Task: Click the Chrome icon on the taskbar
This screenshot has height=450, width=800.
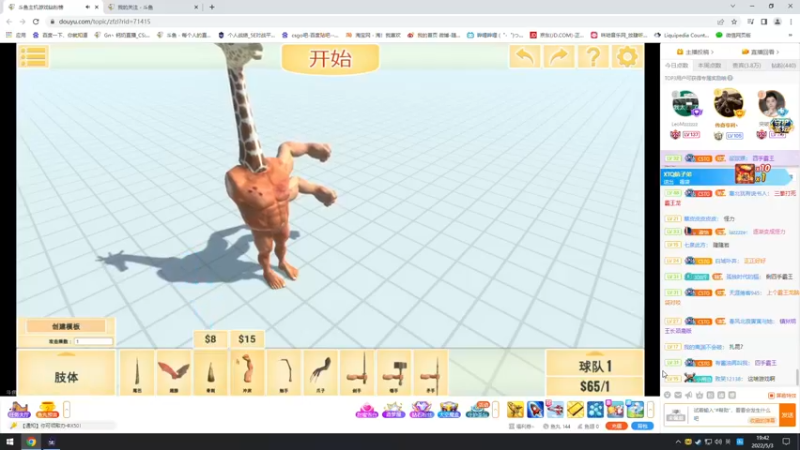Action: [32, 442]
